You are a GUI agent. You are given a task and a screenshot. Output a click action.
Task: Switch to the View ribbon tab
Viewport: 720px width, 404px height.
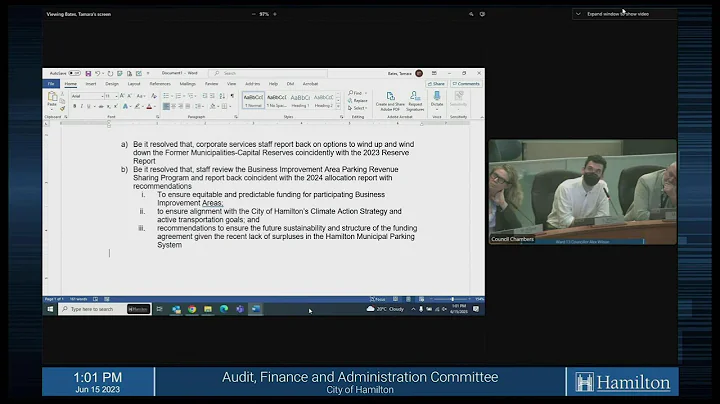coord(231,84)
